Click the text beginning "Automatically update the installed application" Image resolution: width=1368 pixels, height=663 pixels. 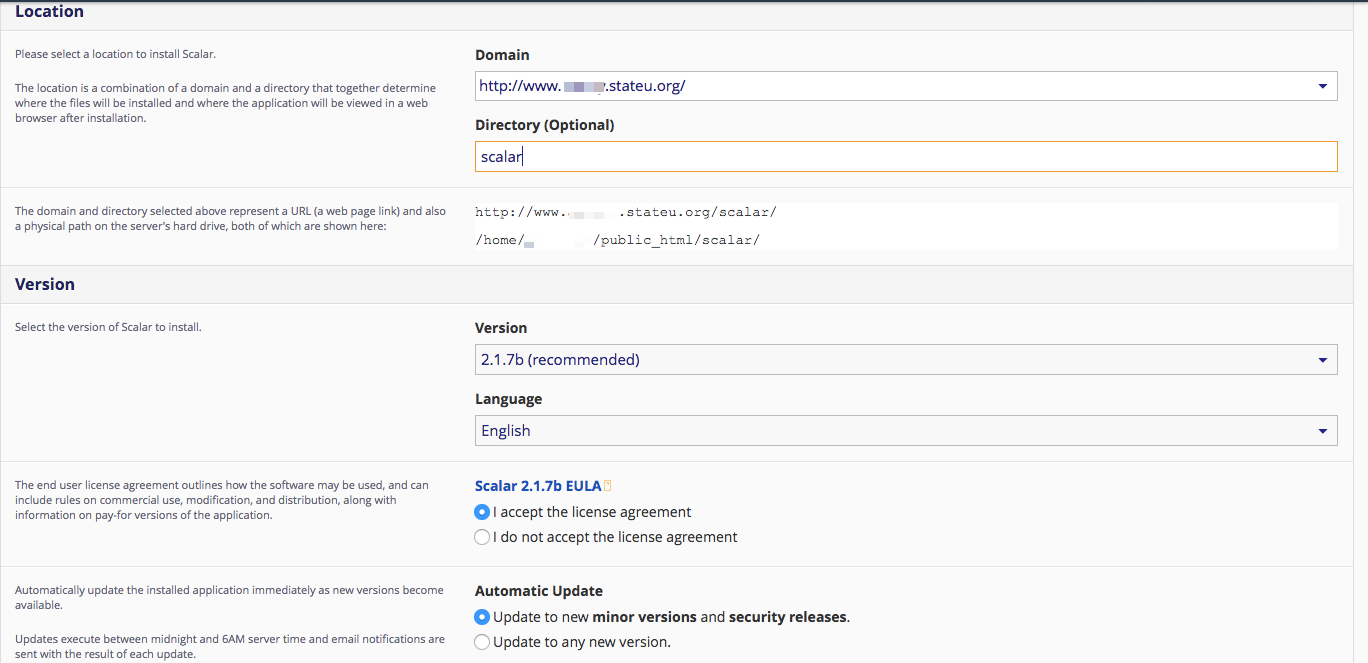coord(229,597)
